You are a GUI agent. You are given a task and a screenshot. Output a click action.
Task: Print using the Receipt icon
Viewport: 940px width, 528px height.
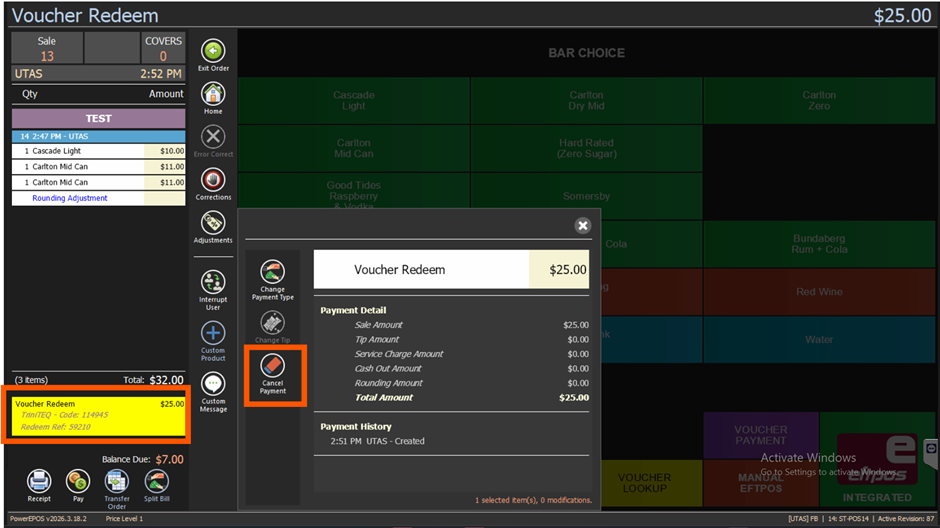[39, 481]
